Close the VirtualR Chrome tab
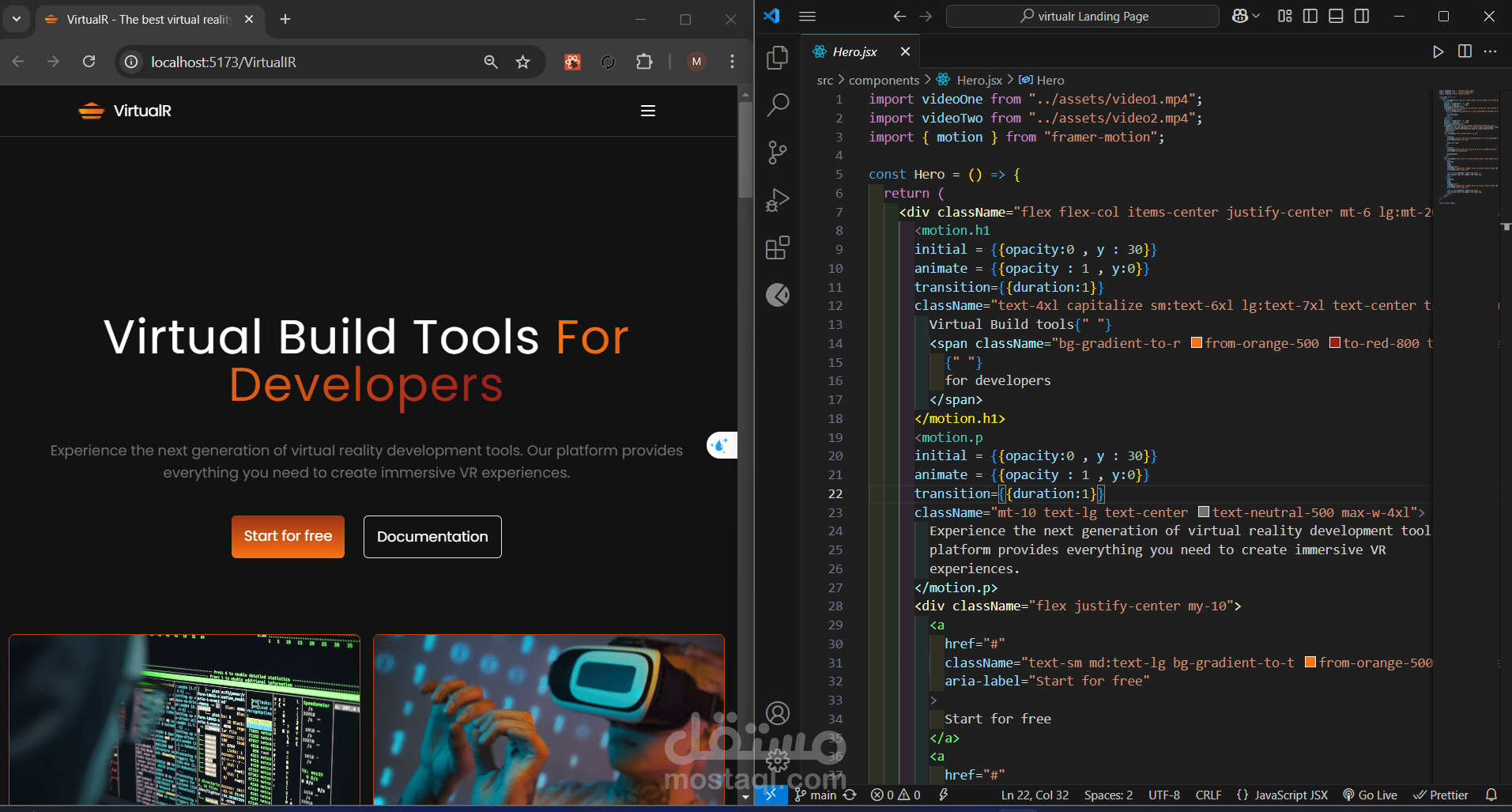This screenshot has height=812, width=1512. tap(249, 19)
